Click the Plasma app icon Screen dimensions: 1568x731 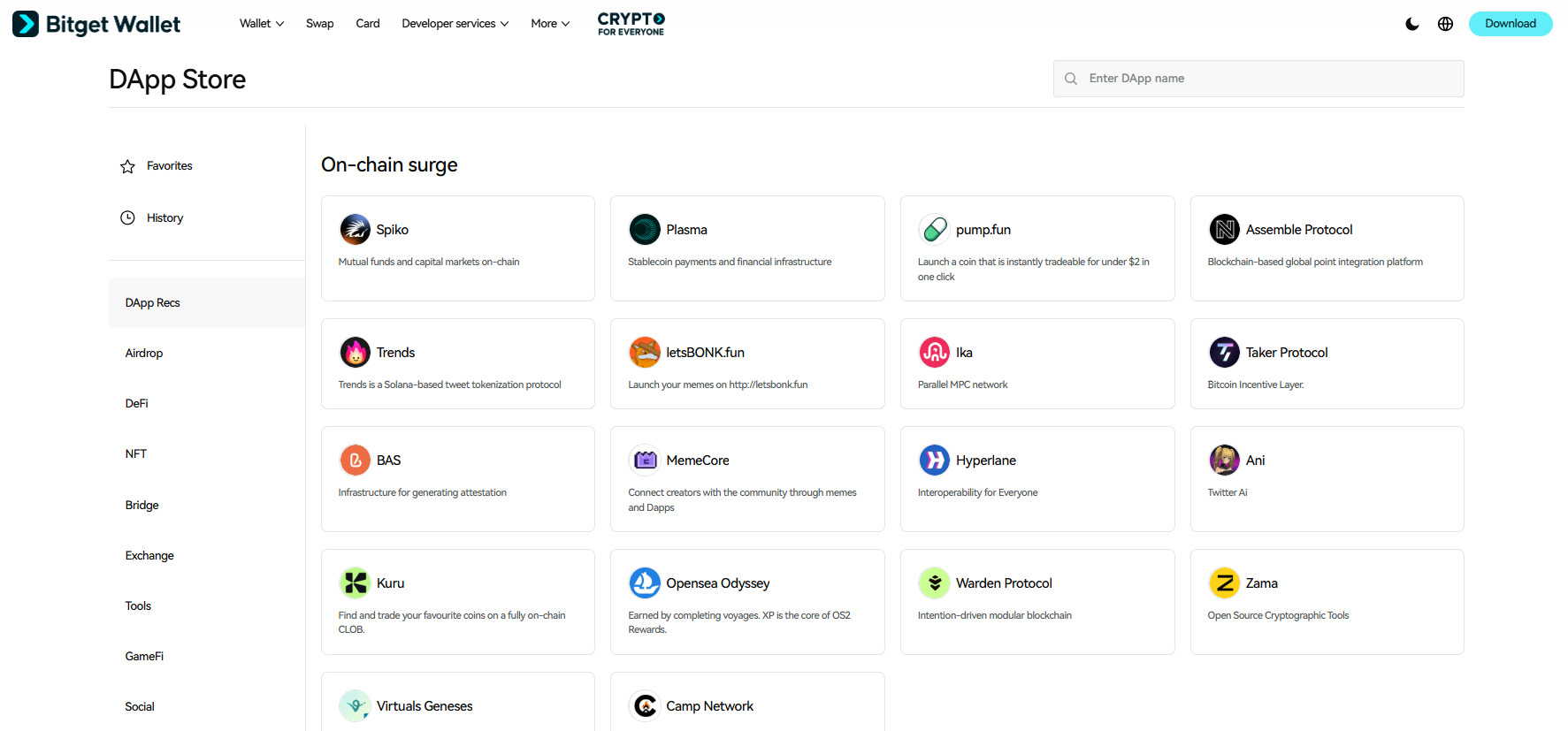(x=645, y=230)
